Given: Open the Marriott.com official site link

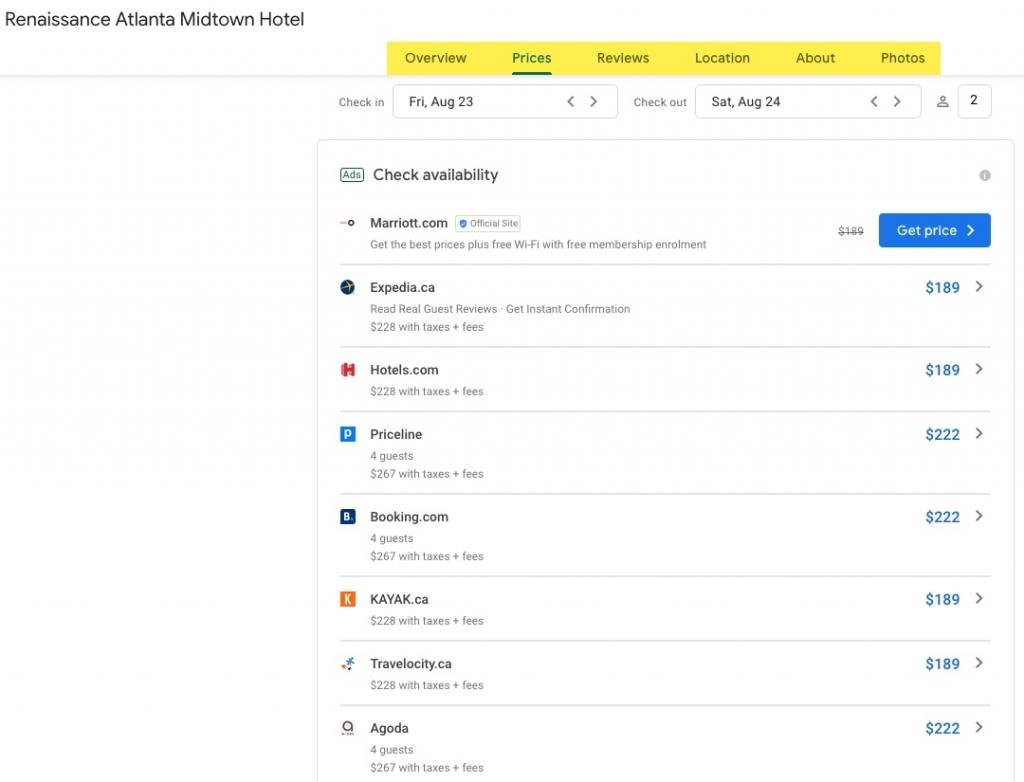Looking at the screenshot, I should (x=409, y=223).
